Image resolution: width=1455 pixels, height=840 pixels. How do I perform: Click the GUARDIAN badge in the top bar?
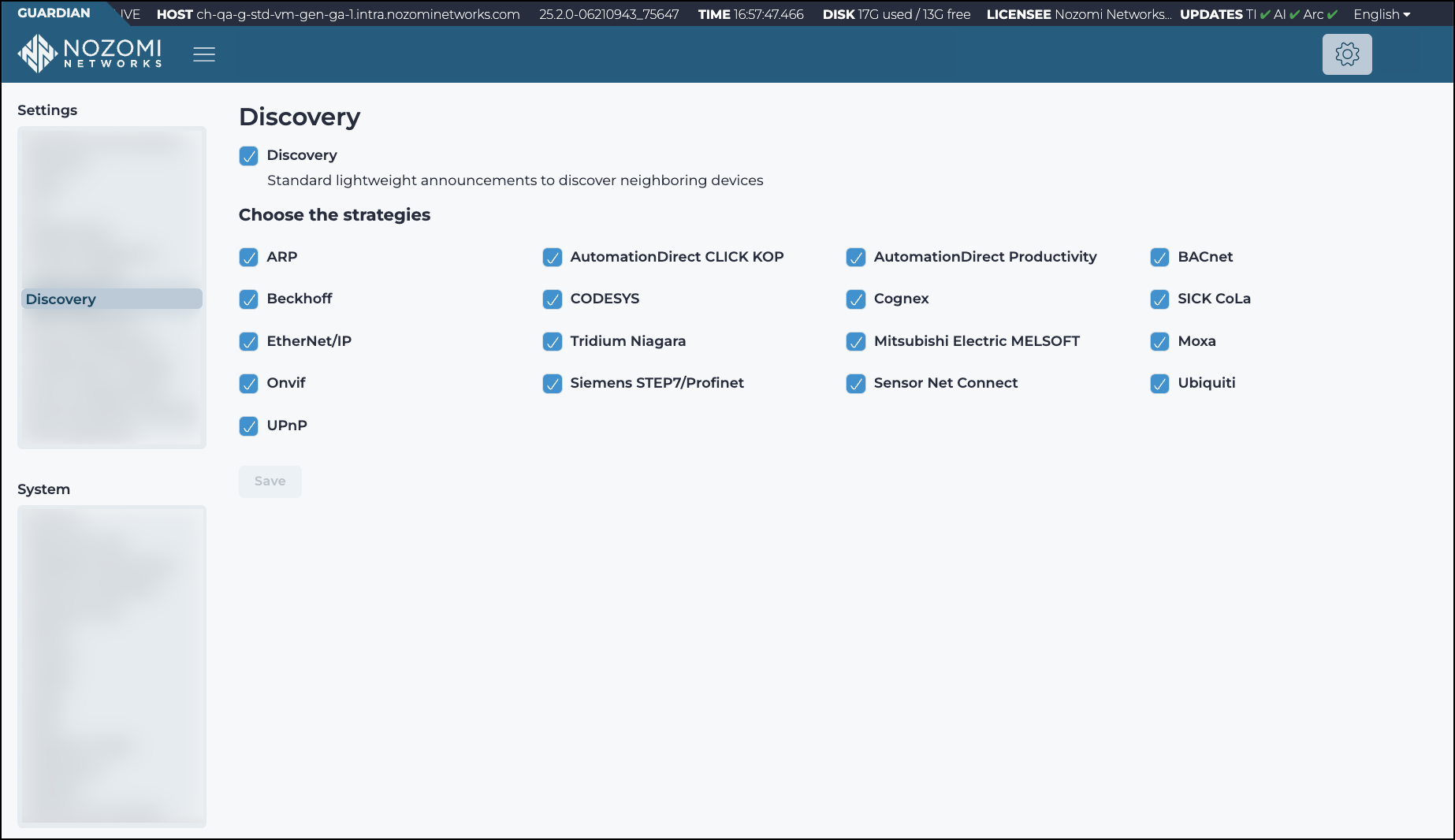pyautogui.click(x=54, y=13)
